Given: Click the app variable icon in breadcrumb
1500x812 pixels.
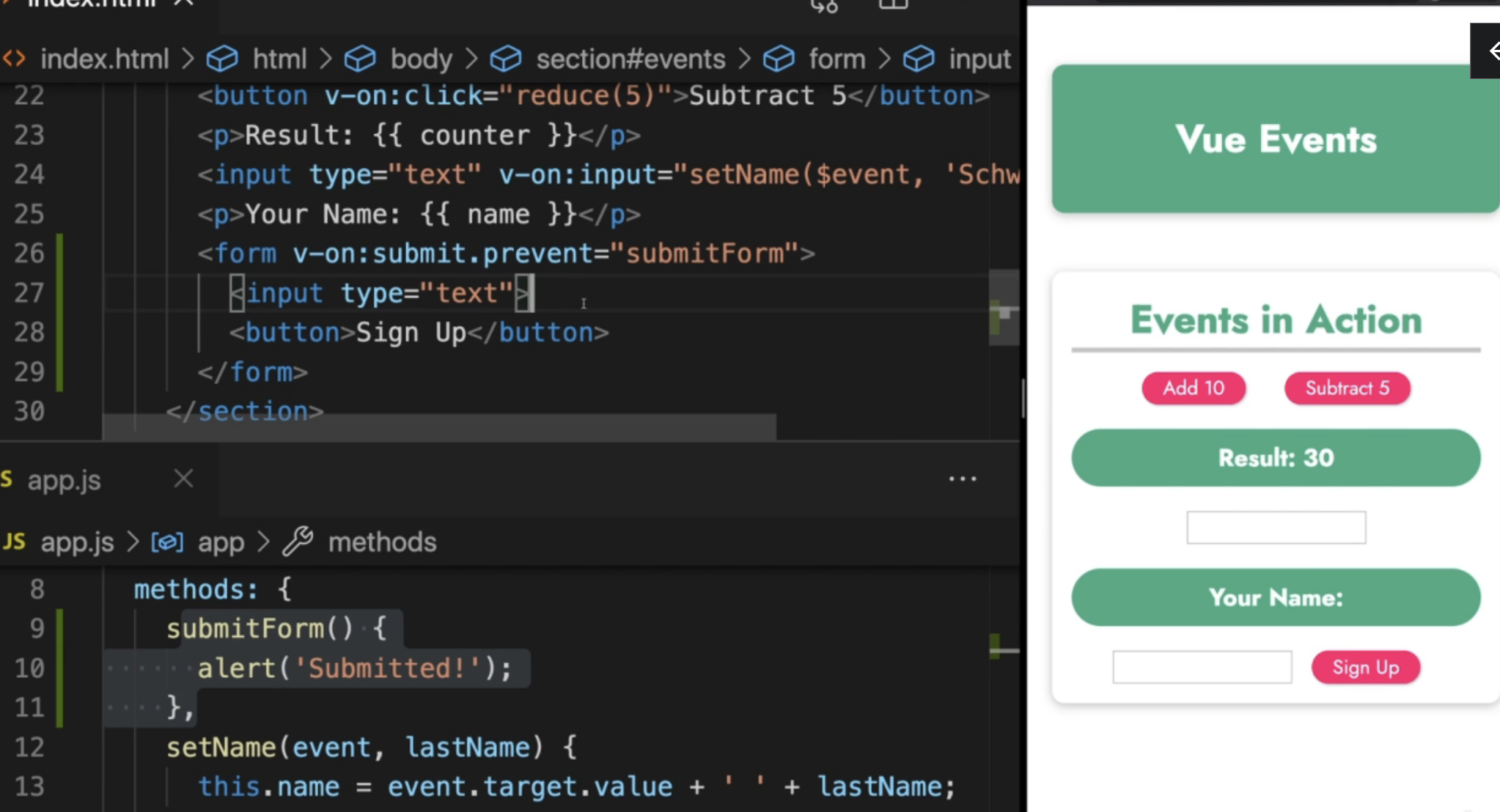Looking at the screenshot, I should [x=167, y=542].
